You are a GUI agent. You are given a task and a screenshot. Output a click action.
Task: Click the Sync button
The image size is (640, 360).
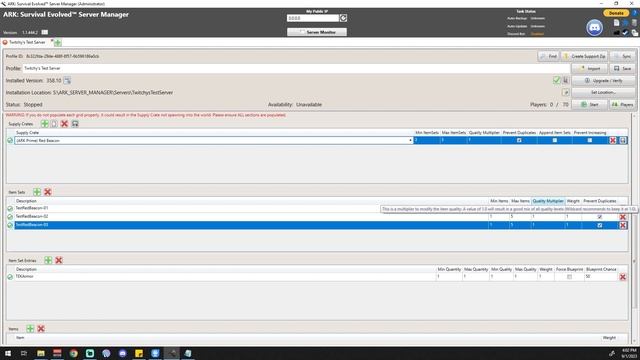click(x=623, y=56)
